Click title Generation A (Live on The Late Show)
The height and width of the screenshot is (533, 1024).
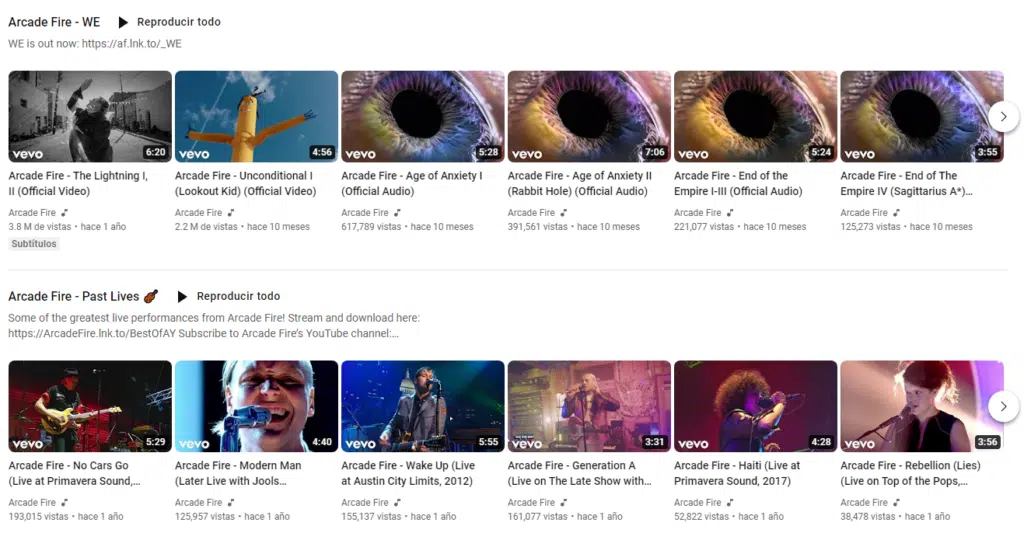pyautogui.click(x=579, y=474)
